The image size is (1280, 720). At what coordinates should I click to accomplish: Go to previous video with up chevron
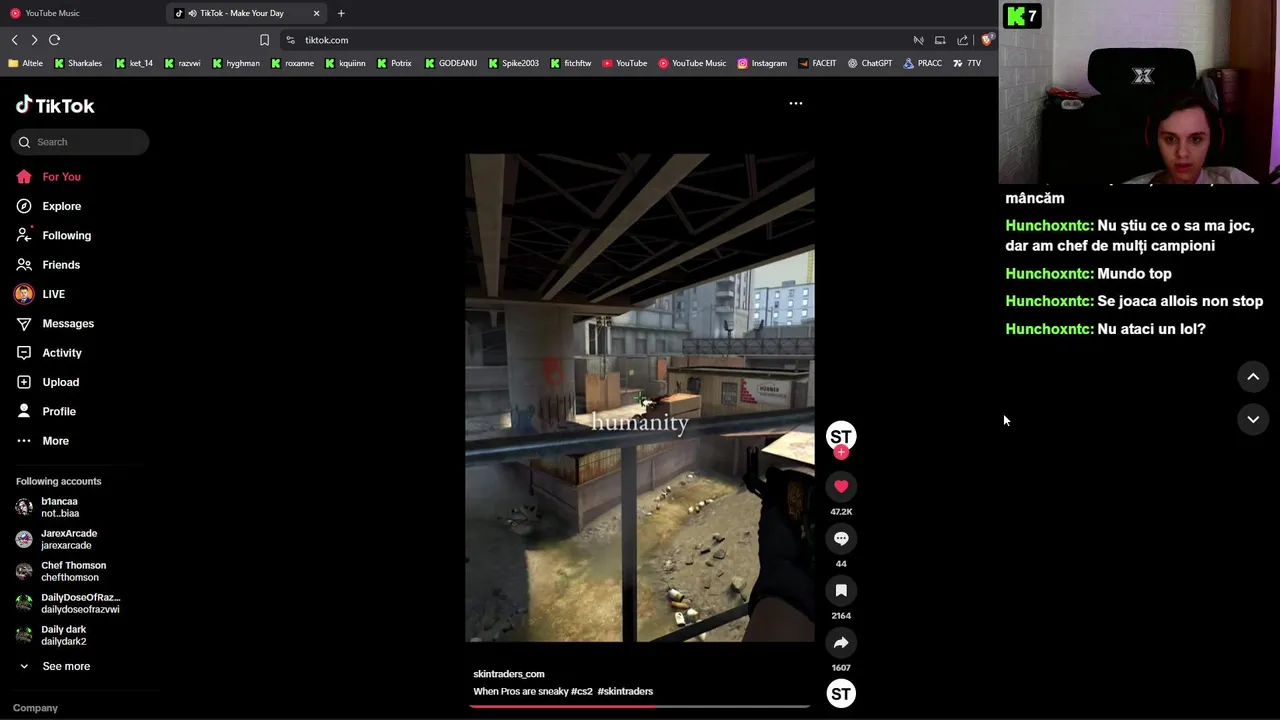[x=1253, y=376]
